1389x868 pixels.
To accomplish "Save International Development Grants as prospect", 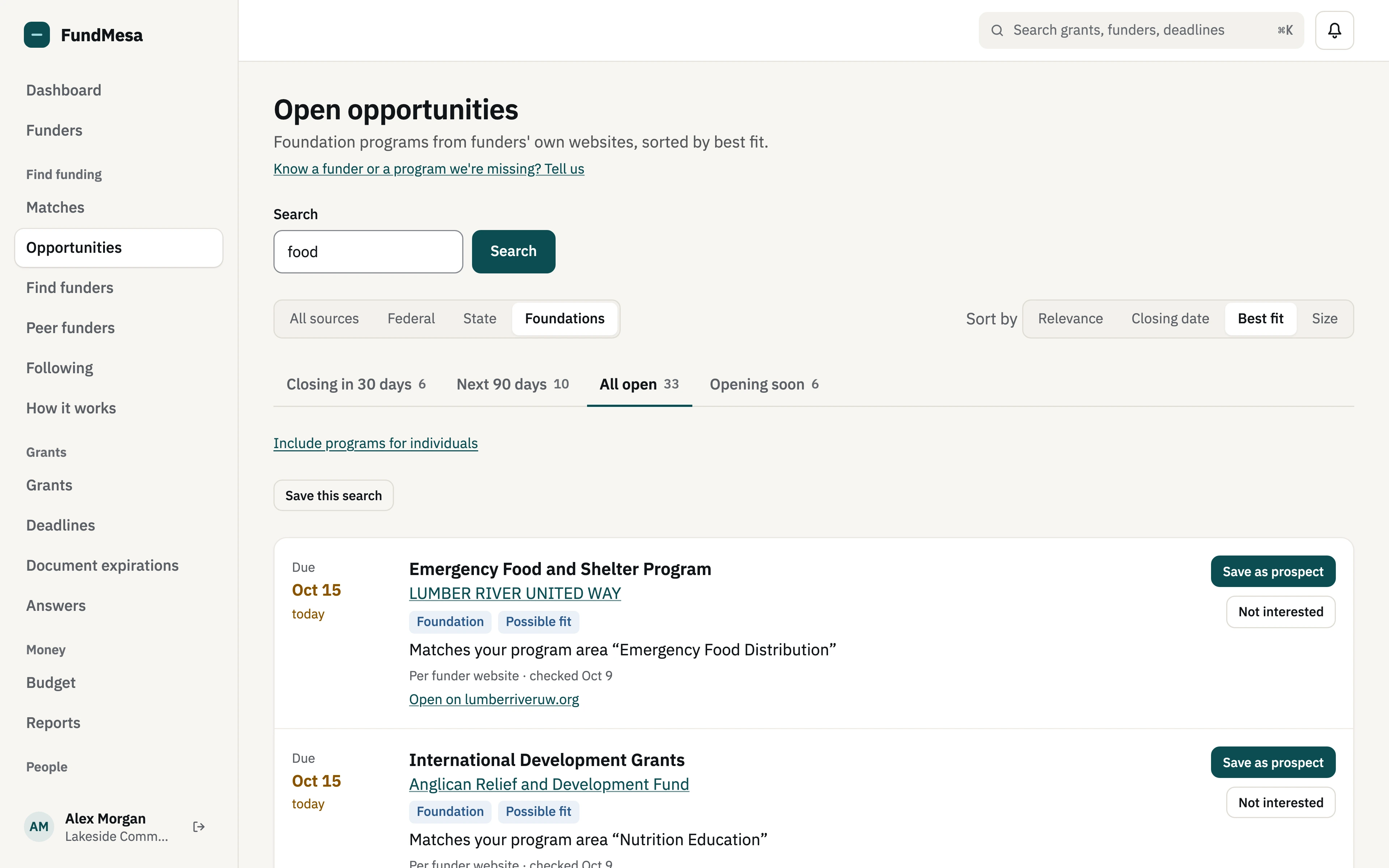I will point(1273,762).
